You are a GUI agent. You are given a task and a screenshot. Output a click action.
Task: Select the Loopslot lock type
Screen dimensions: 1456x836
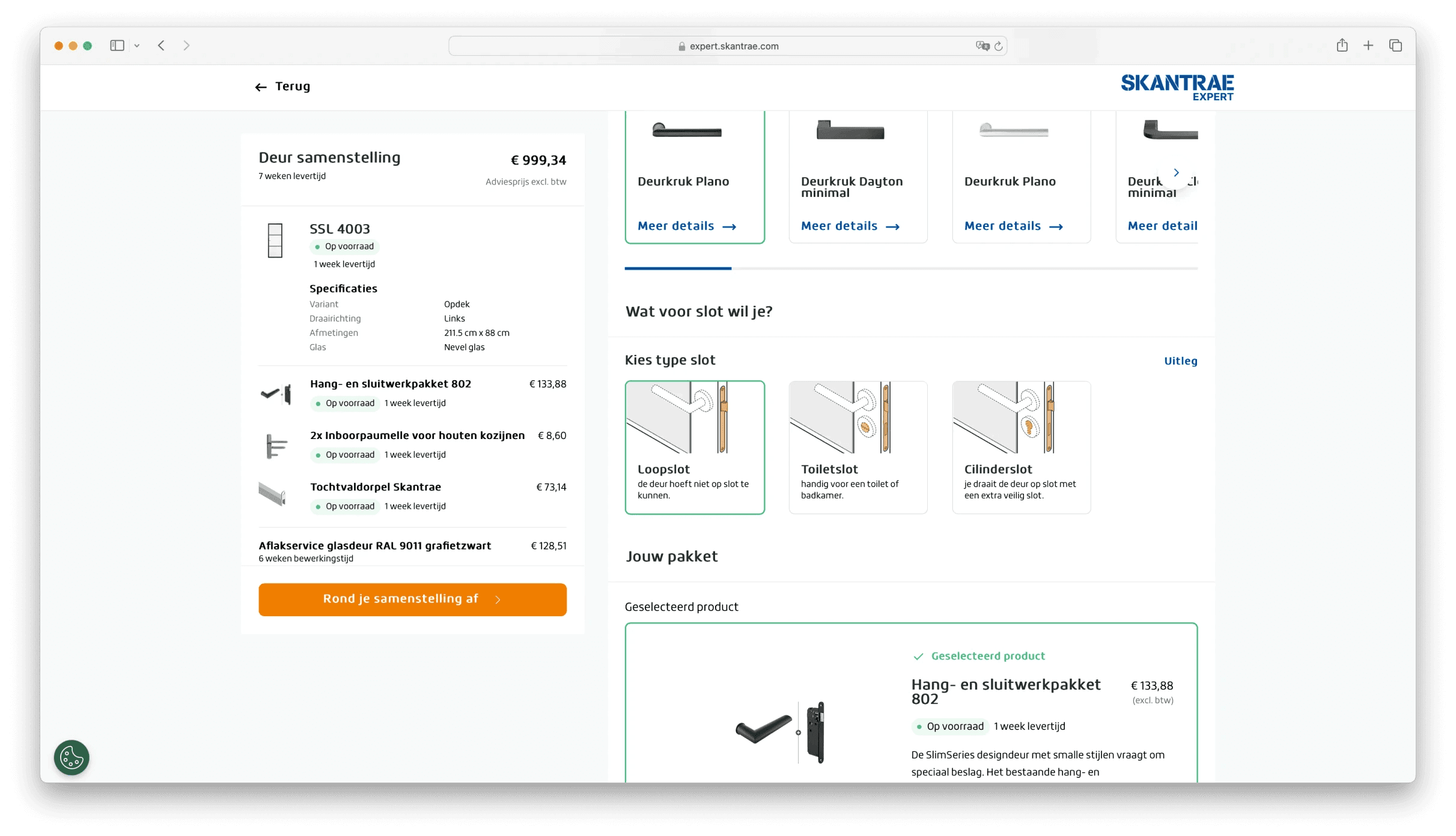click(x=694, y=447)
